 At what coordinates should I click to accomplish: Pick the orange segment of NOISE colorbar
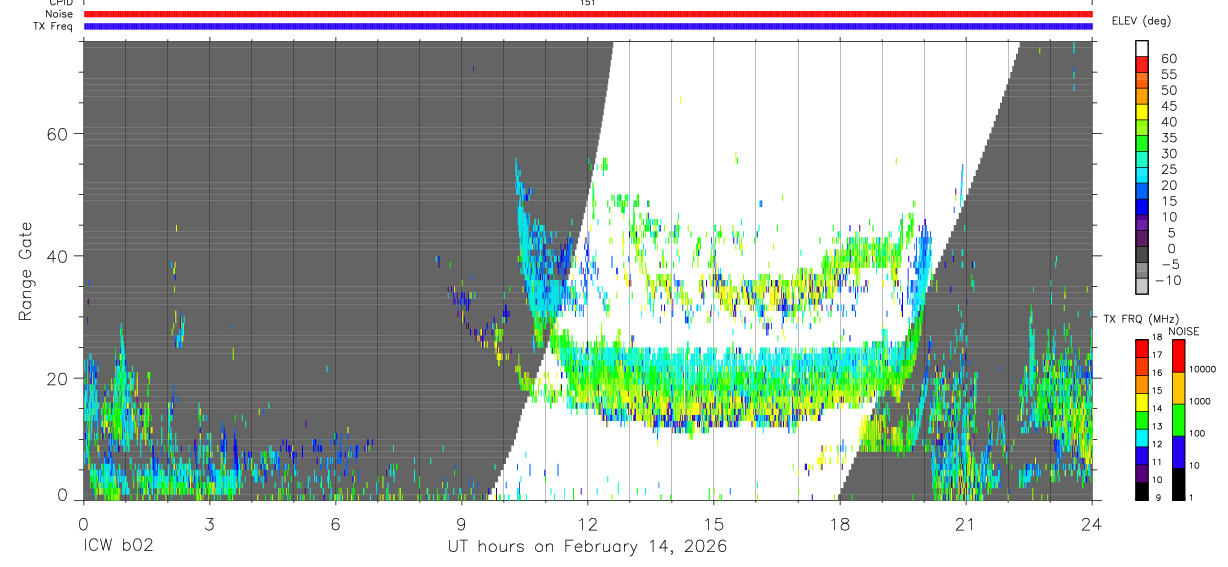1177,388
